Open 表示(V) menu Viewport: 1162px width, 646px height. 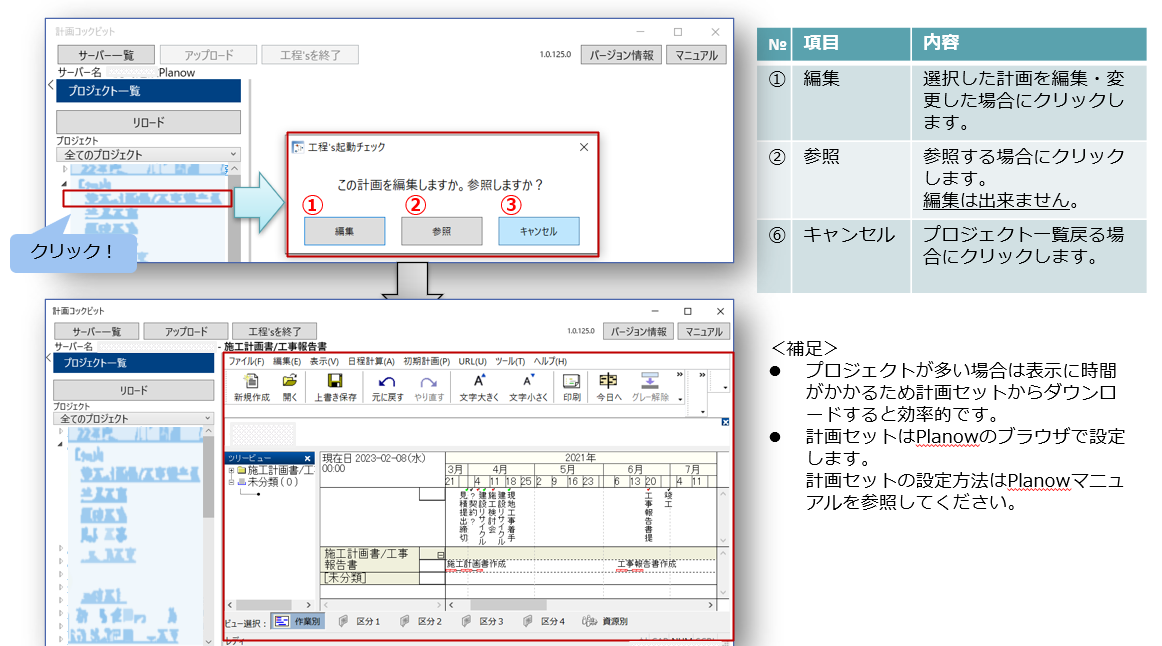point(324,362)
